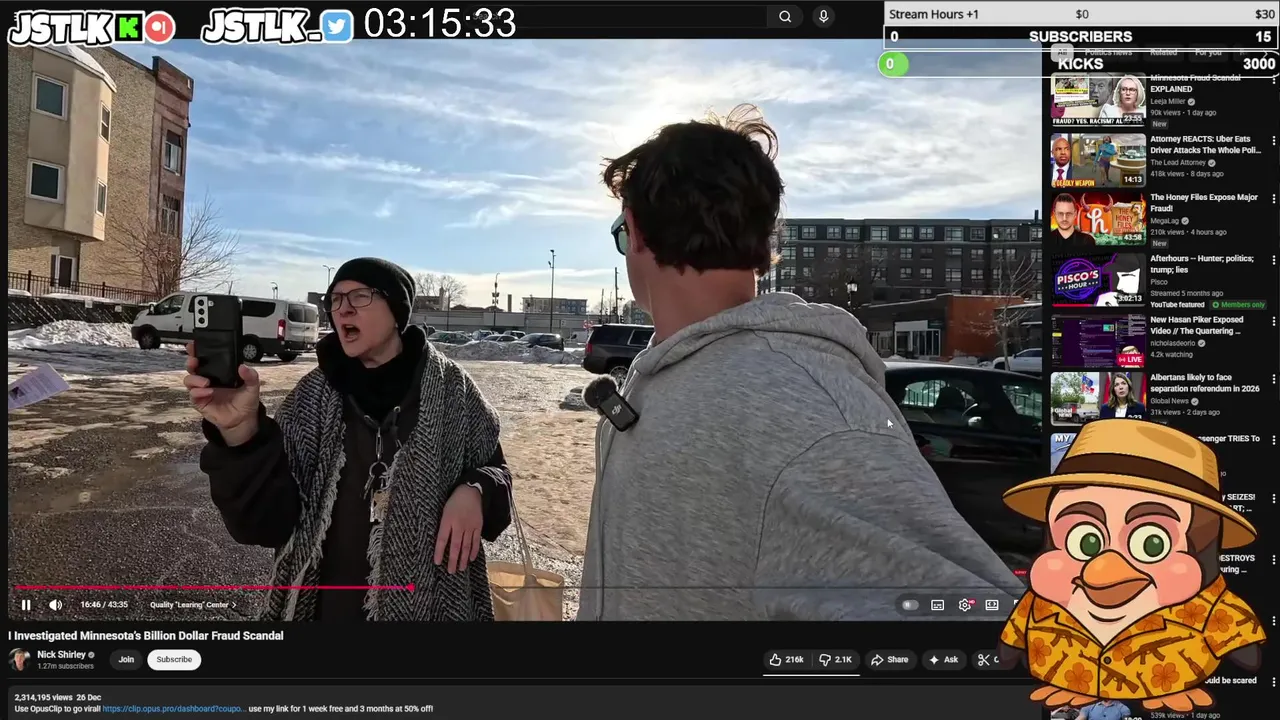Screen dimensions: 1280x720
Task: Open more options for Attorney REACTS video
Action: (1273, 141)
